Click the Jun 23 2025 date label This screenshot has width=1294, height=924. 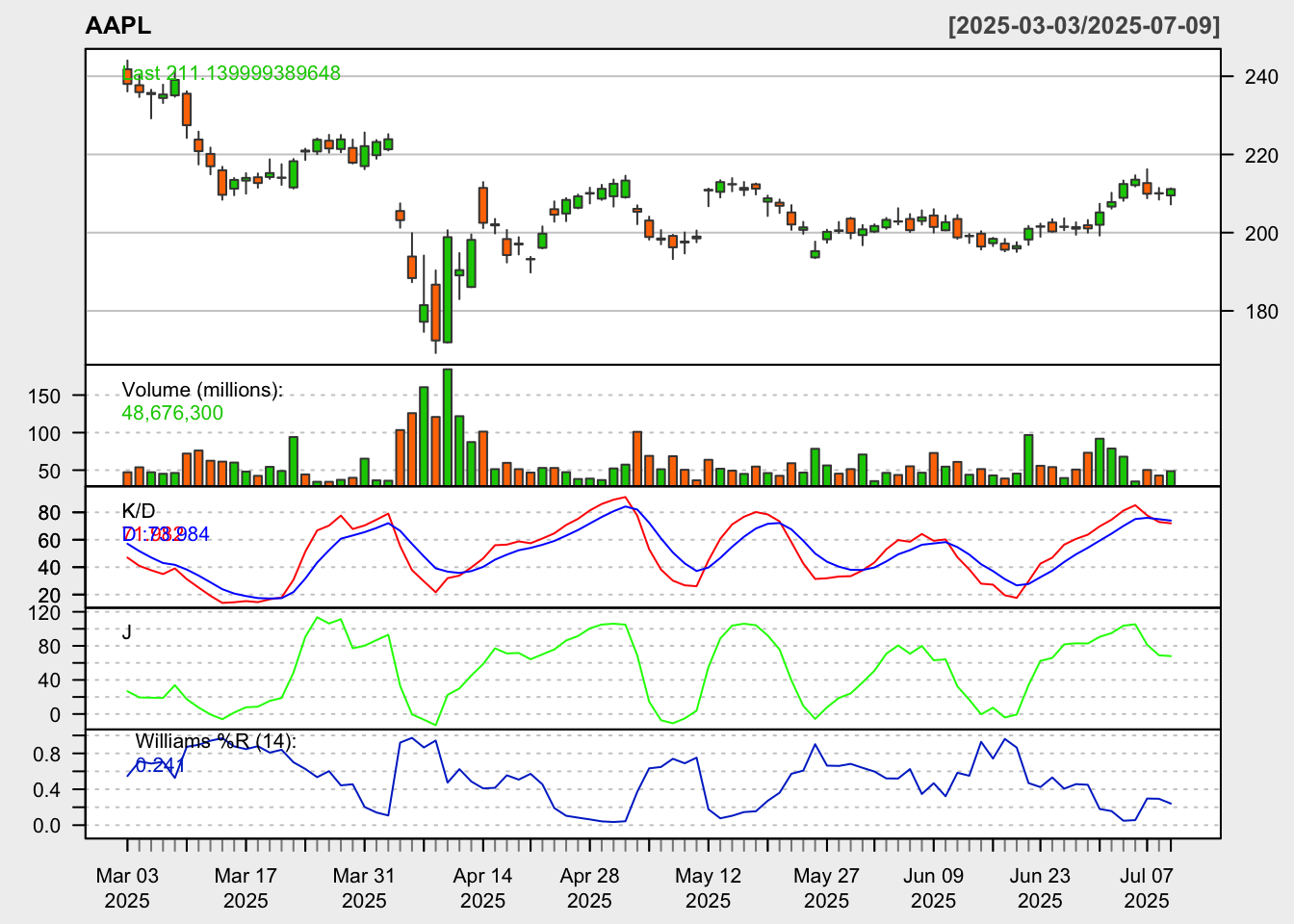(x=1040, y=888)
